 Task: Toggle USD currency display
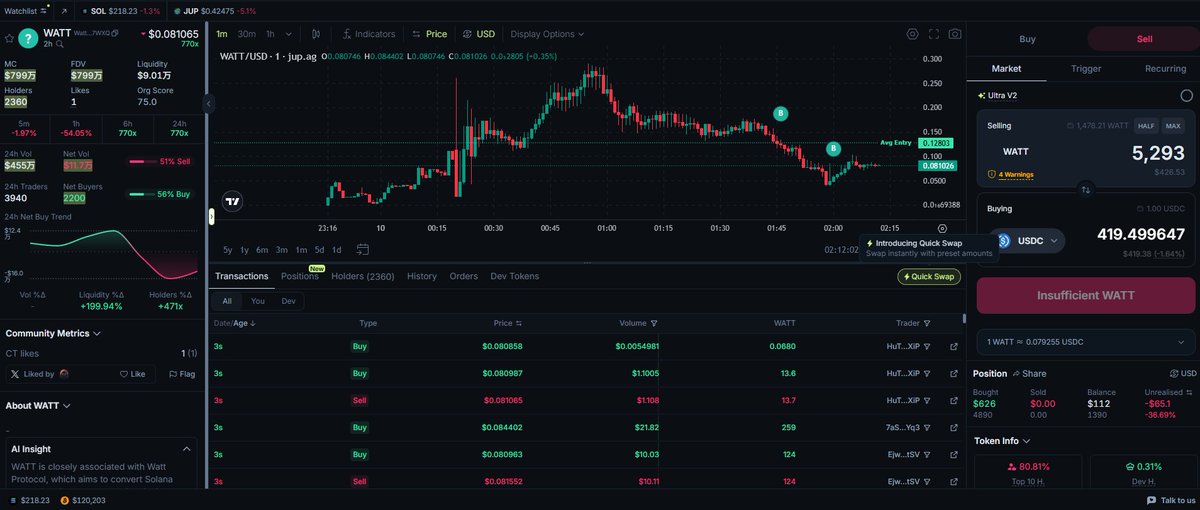click(x=479, y=34)
